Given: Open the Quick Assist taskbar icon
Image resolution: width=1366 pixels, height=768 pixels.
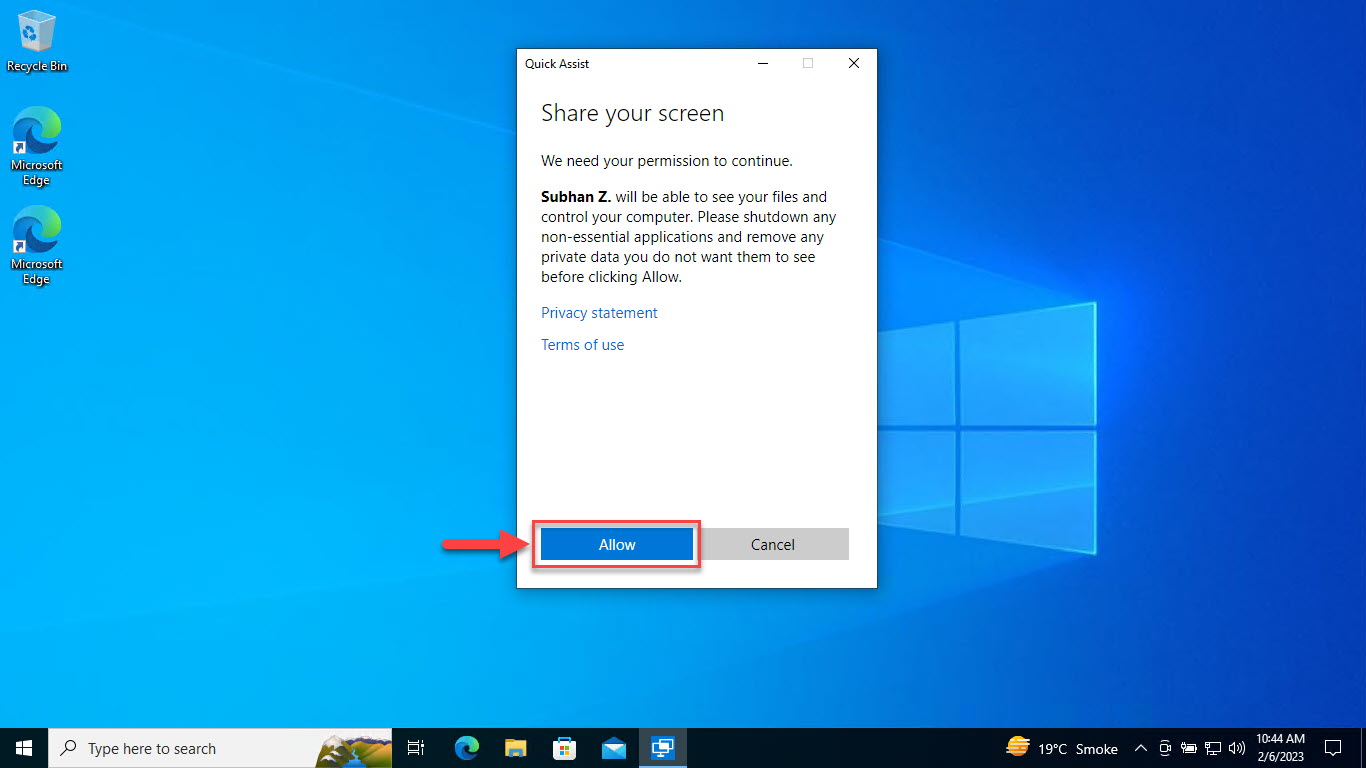Looking at the screenshot, I should [x=663, y=747].
